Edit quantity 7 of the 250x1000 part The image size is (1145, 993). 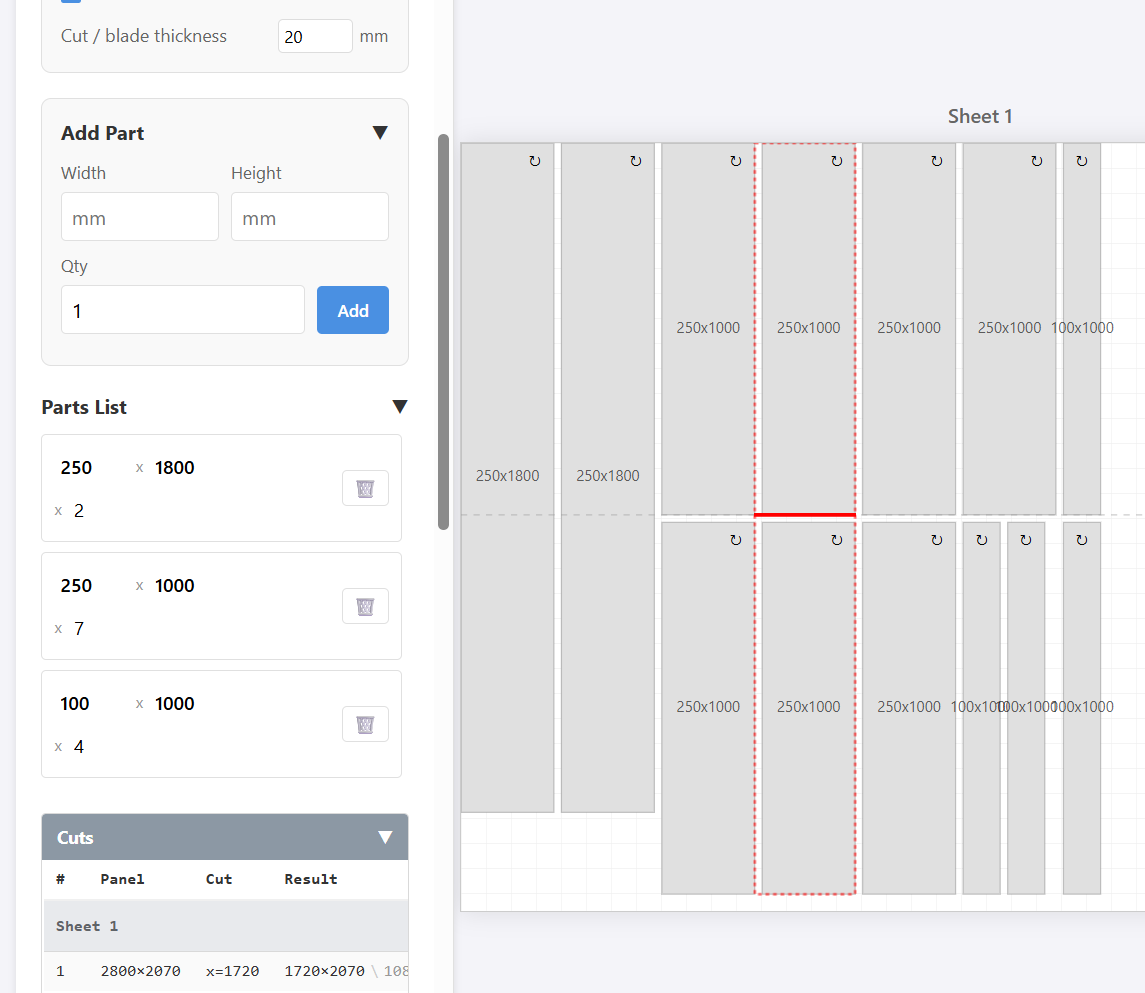79,629
